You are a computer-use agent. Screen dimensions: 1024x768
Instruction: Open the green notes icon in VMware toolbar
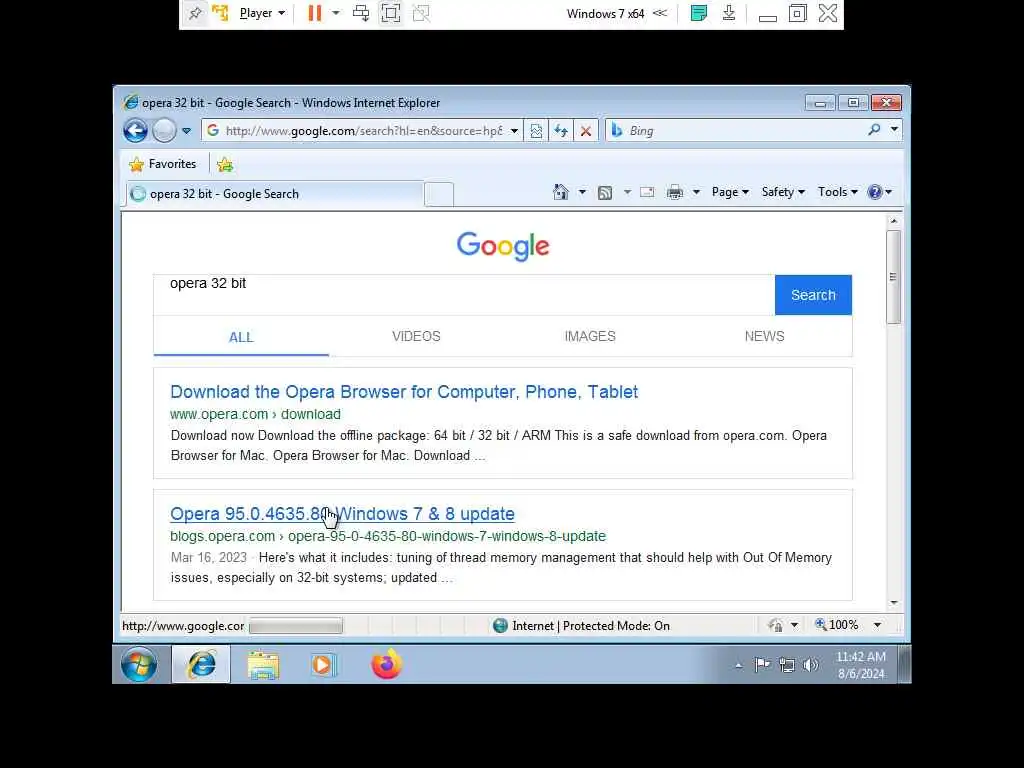(699, 13)
